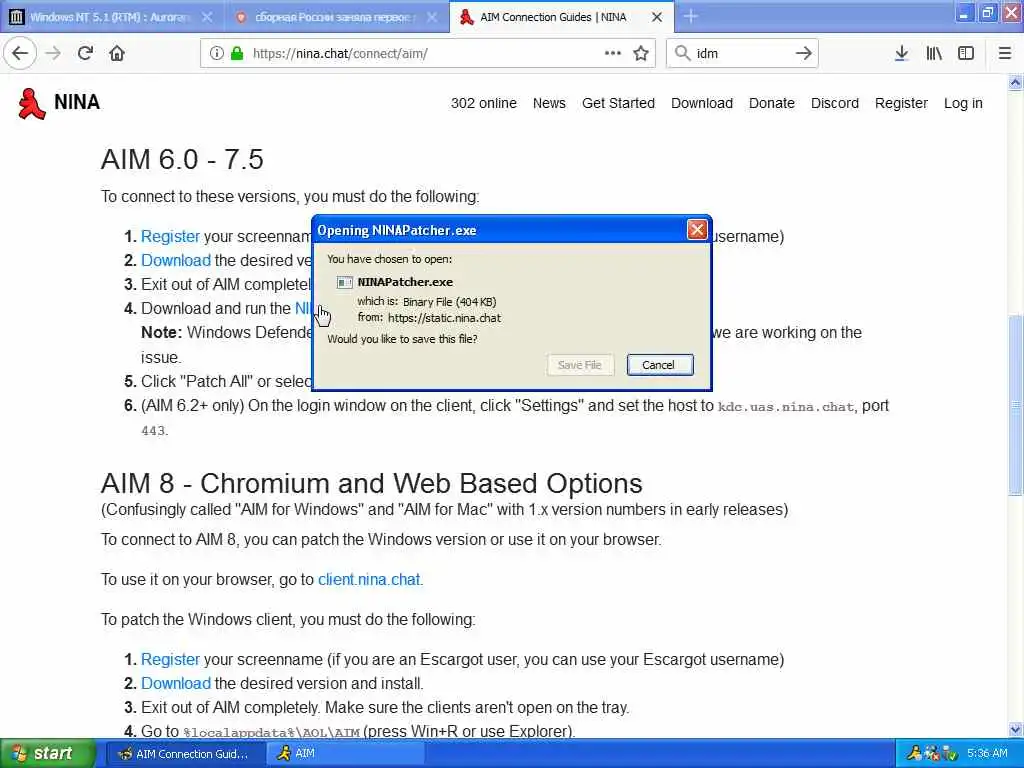
Task: Click the NINAPatcher.exe file icon
Action: [344, 282]
